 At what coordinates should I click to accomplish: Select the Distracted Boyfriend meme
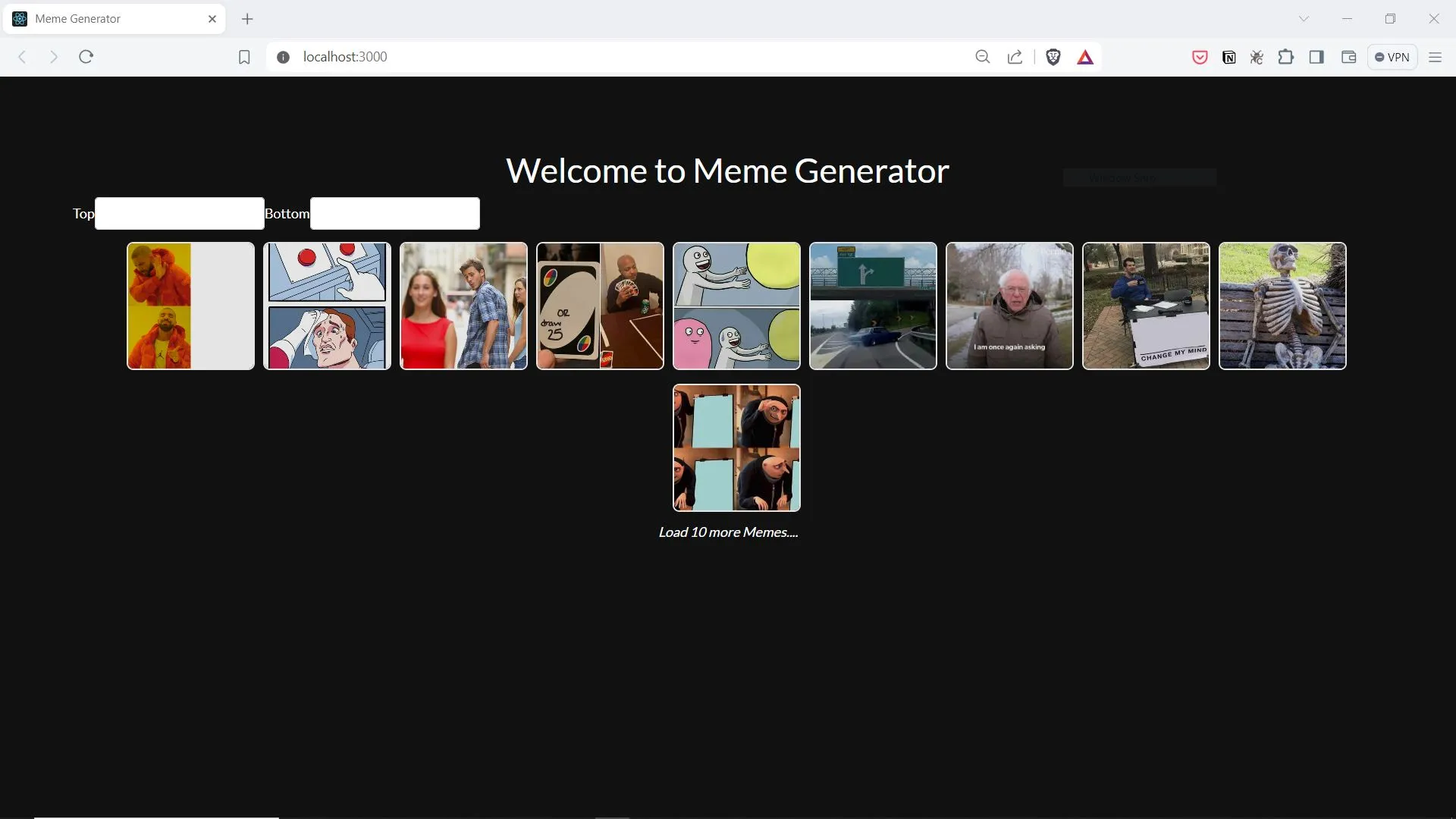[463, 306]
